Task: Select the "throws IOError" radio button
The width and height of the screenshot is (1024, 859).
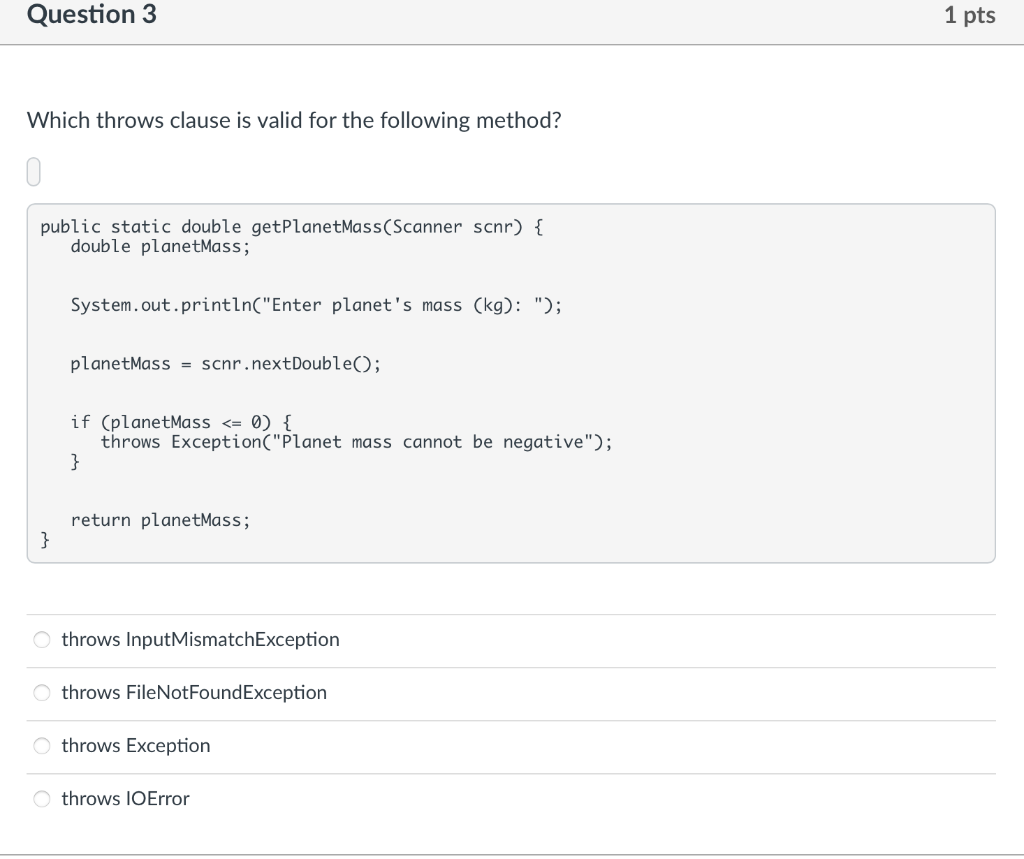Action: [42, 798]
